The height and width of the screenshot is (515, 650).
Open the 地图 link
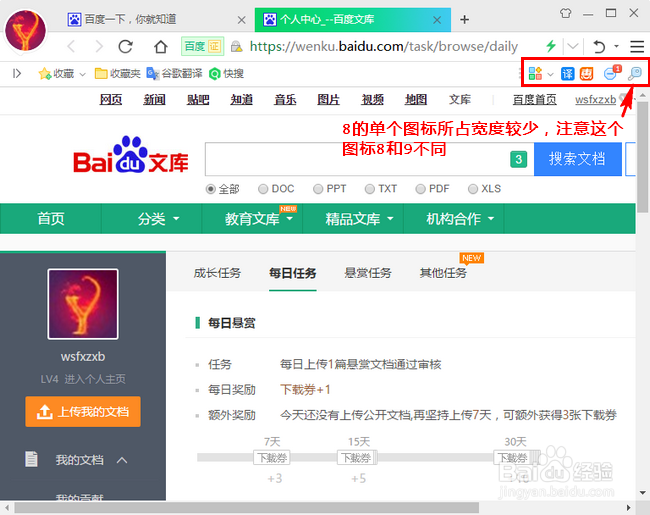tap(416, 100)
